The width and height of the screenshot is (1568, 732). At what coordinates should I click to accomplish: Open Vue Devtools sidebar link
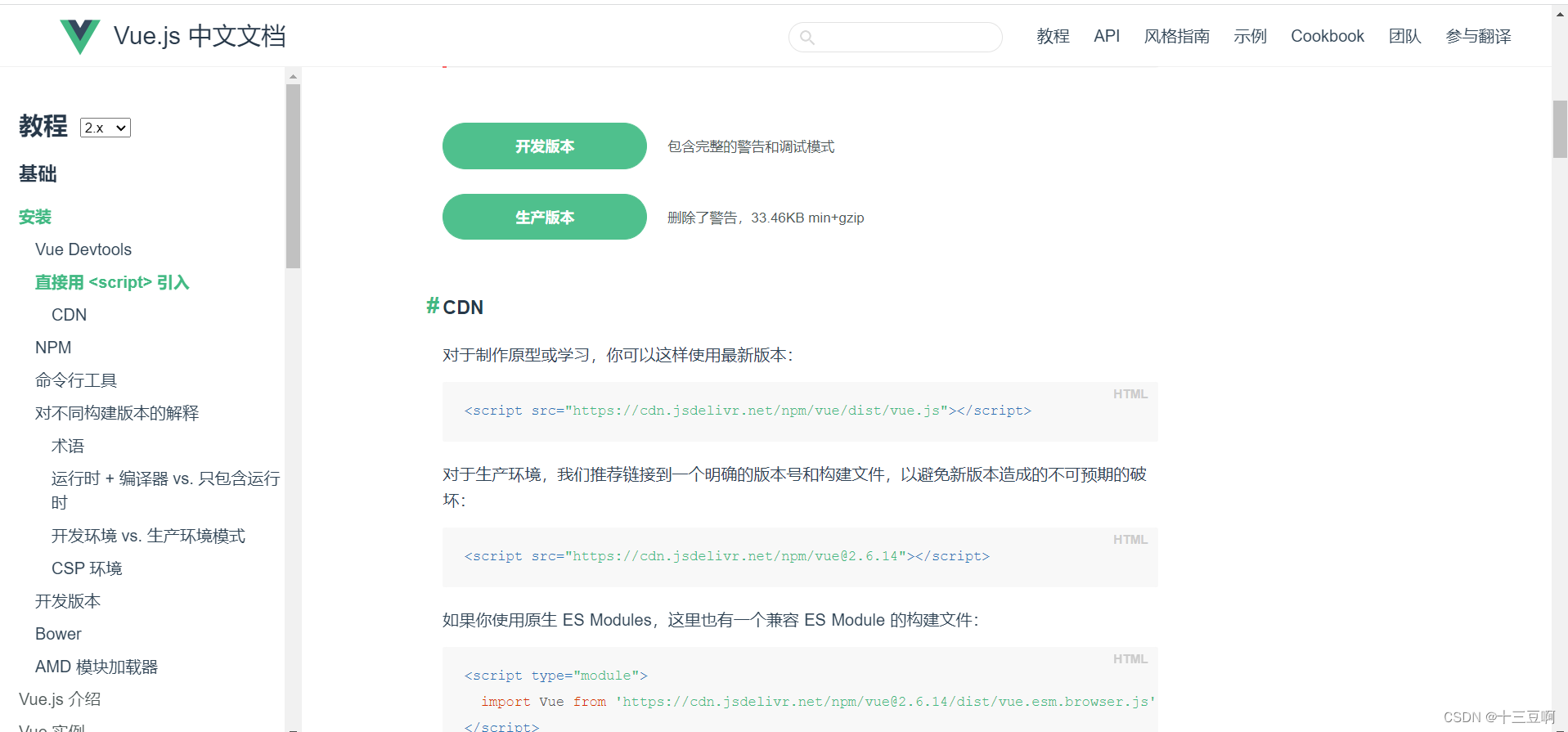pyautogui.click(x=83, y=249)
